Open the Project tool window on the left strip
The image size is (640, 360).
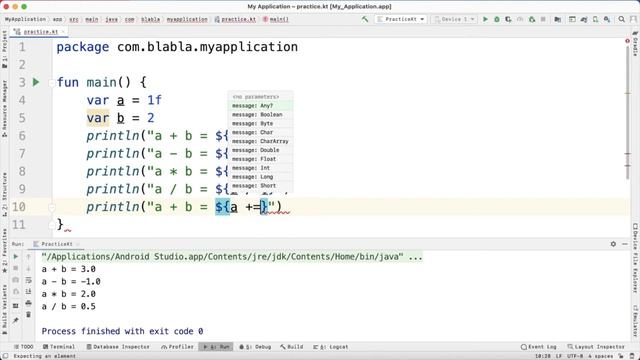(4, 49)
